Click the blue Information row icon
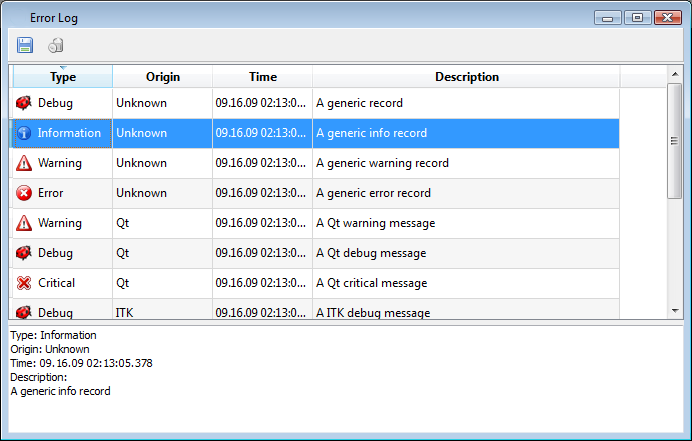 coord(24,133)
